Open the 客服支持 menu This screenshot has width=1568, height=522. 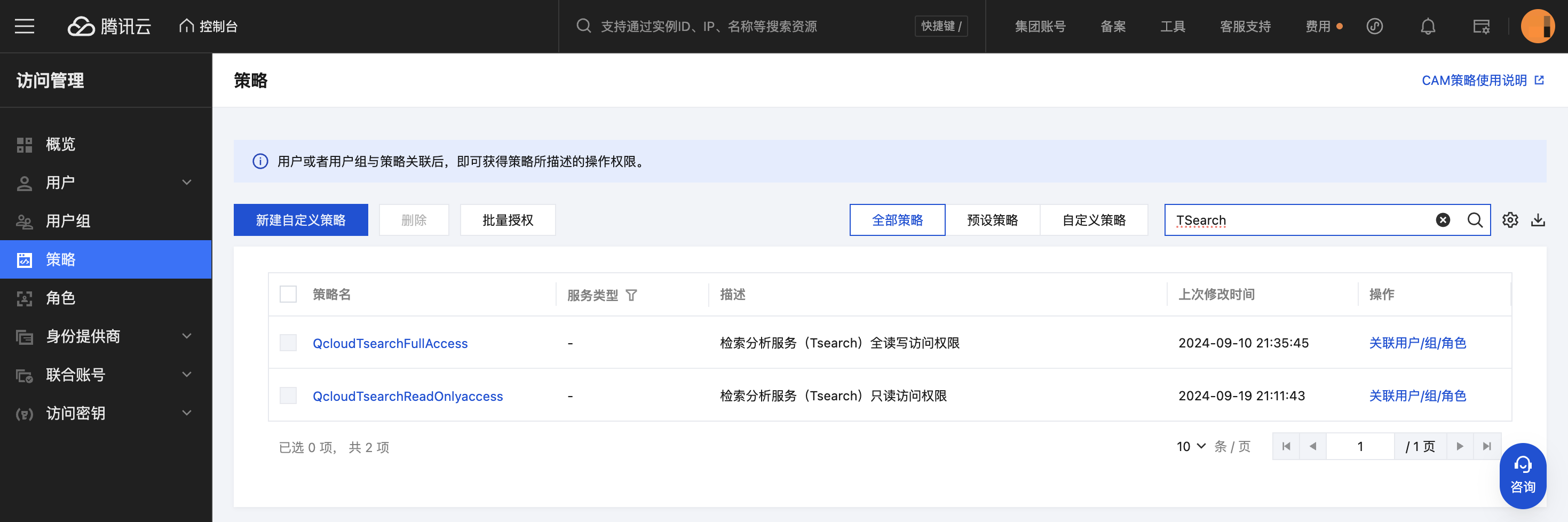tap(1245, 26)
